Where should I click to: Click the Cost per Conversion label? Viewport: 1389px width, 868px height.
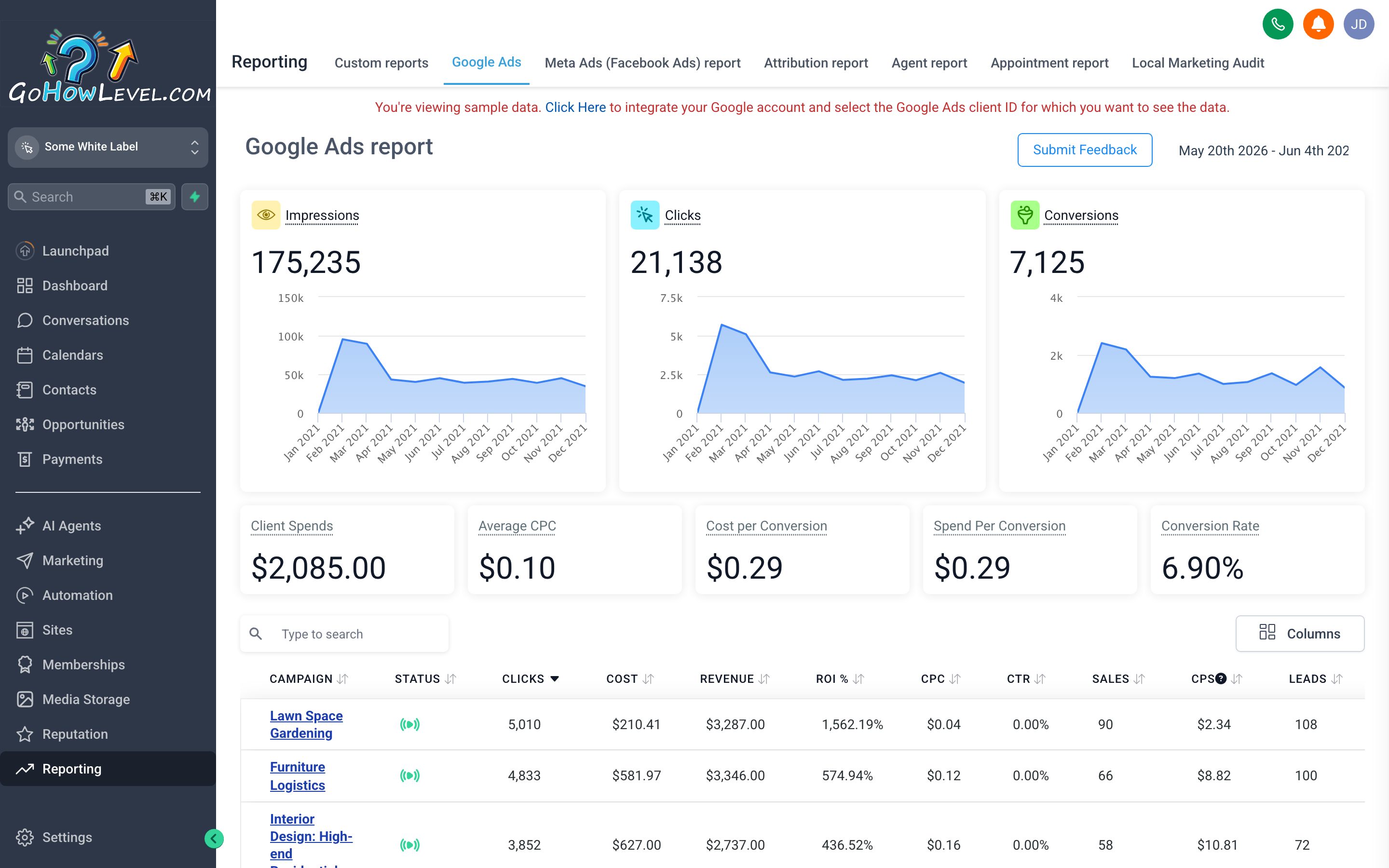click(x=766, y=526)
